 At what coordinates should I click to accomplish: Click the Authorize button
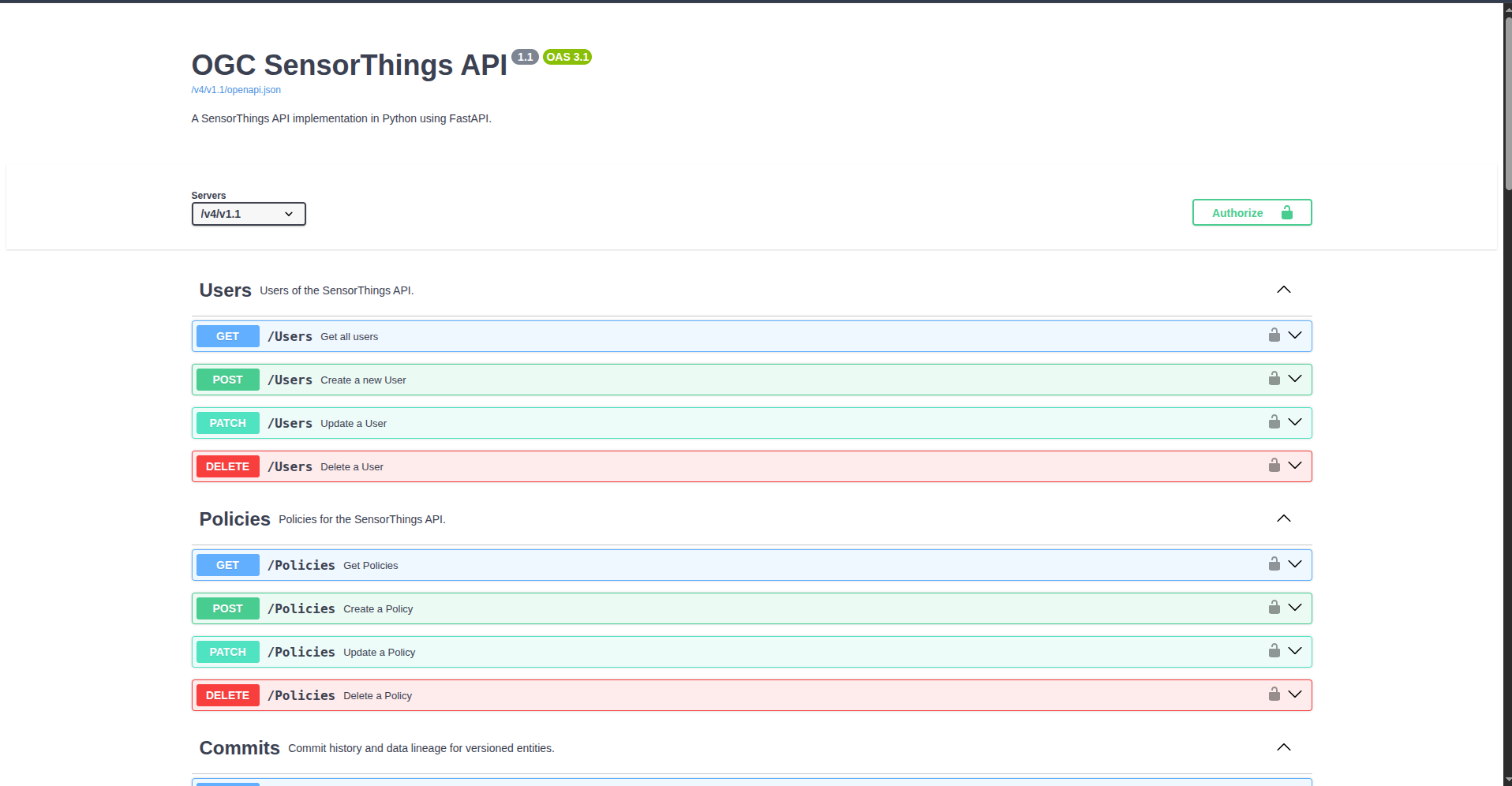point(1252,212)
